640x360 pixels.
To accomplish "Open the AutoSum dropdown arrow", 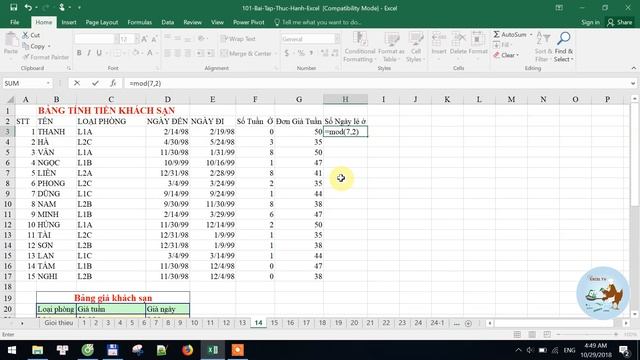I will (531, 35).
